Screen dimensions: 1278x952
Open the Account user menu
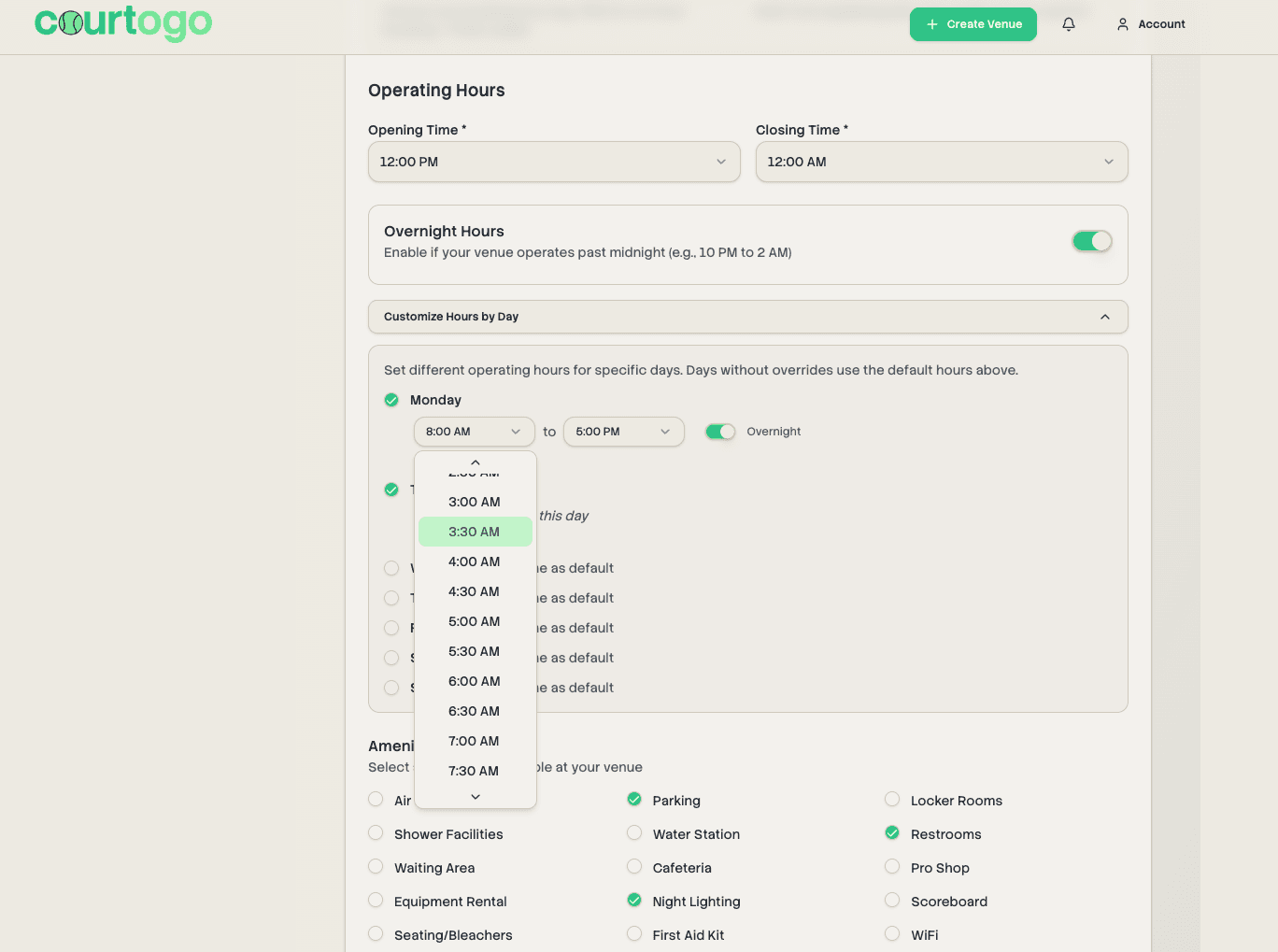pyautogui.click(x=1151, y=24)
